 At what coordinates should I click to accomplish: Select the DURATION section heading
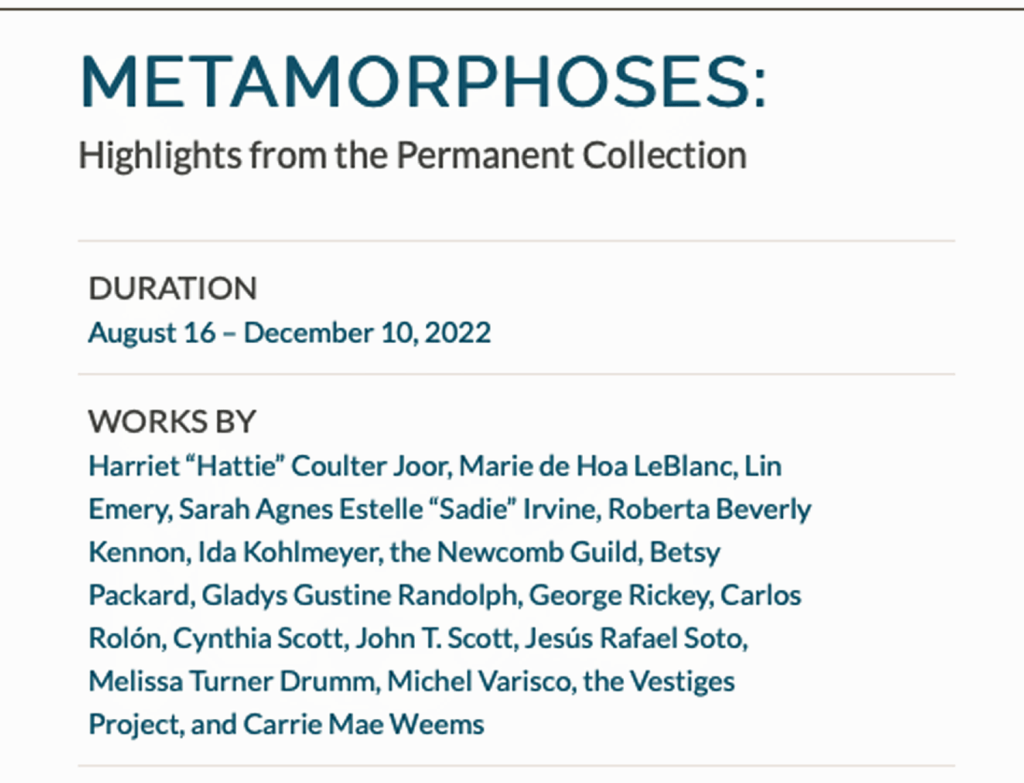[x=172, y=288]
